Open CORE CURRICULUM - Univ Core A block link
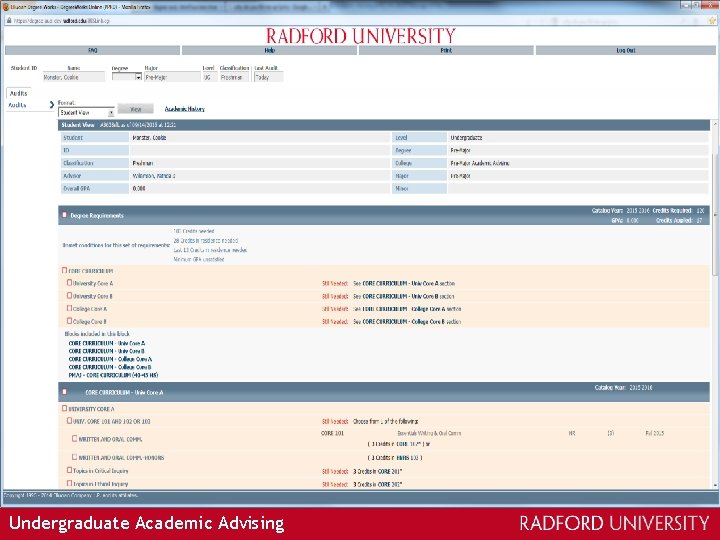 point(107,343)
